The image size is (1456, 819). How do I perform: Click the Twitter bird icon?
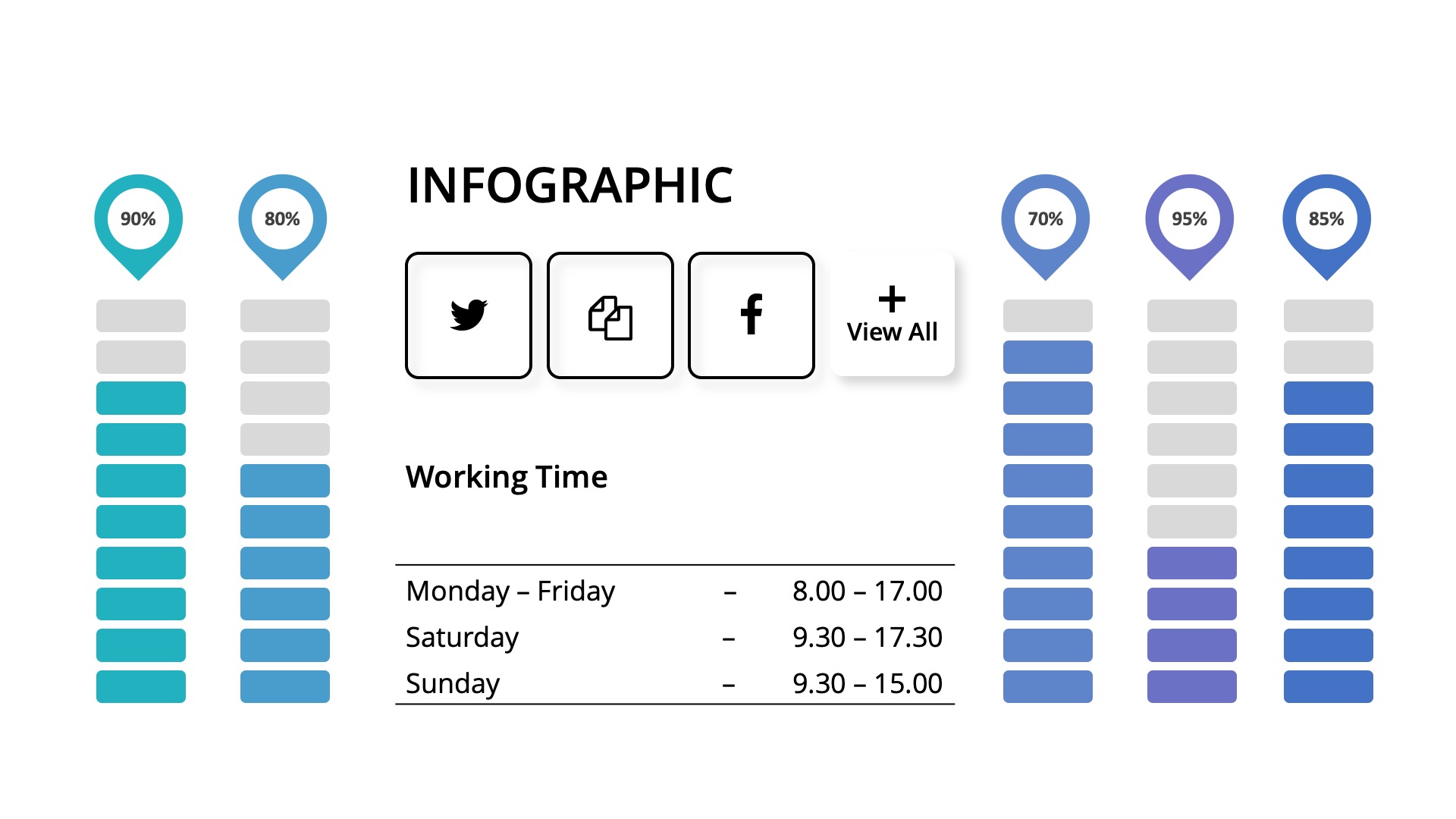tap(469, 315)
